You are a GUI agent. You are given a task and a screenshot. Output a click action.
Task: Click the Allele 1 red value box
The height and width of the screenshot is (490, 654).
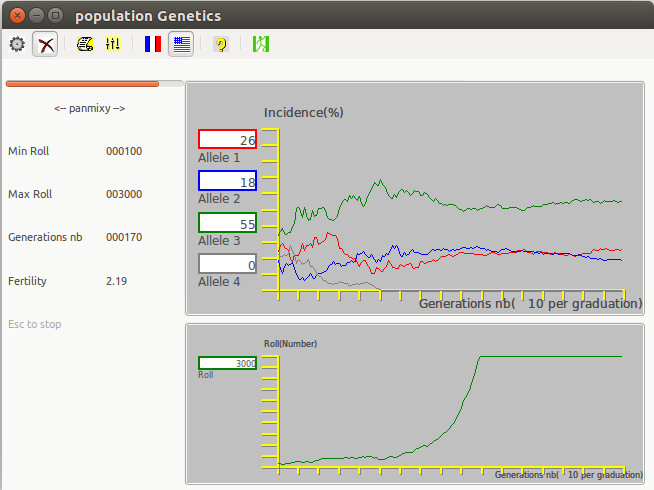tap(228, 140)
